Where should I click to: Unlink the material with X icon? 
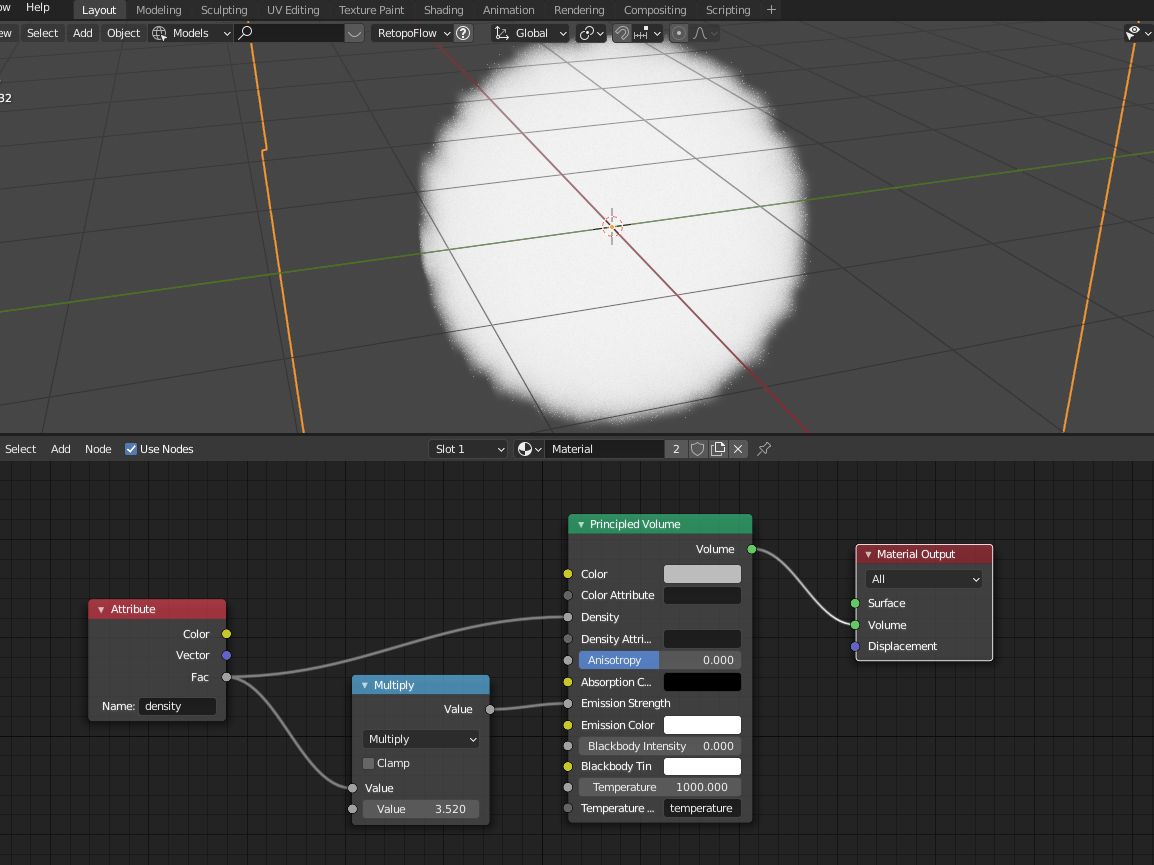point(738,449)
